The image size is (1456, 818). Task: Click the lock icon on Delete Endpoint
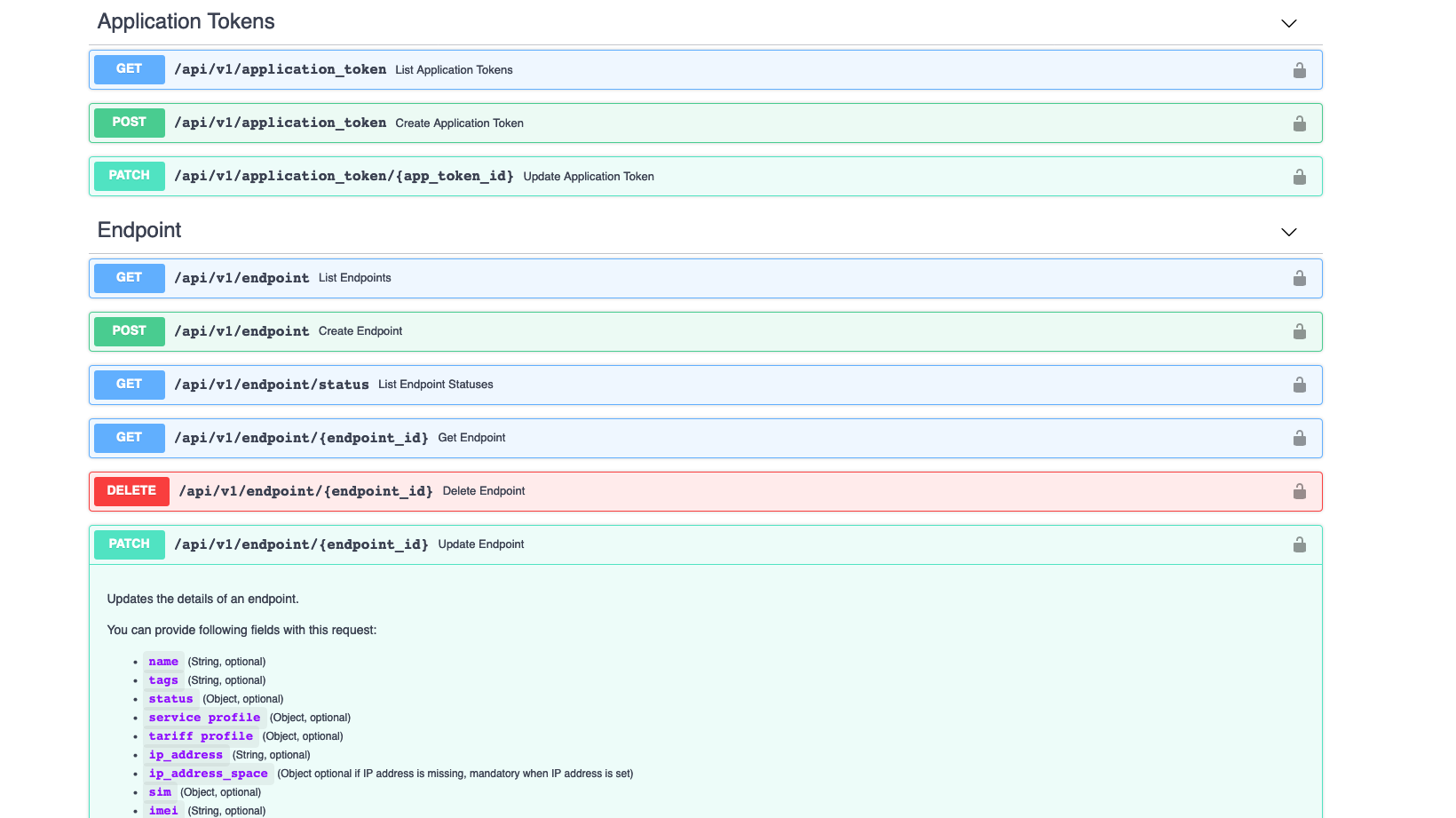[1300, 491]
